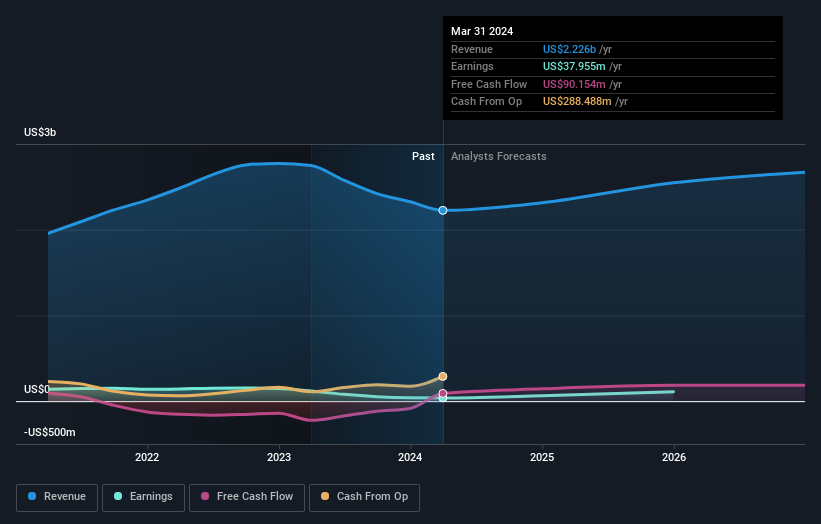The width and height of the screenshot is (821, 524).
Task: Click the orange Cash From Op data point
Action: pyautogui.click(x=443, y=376)
